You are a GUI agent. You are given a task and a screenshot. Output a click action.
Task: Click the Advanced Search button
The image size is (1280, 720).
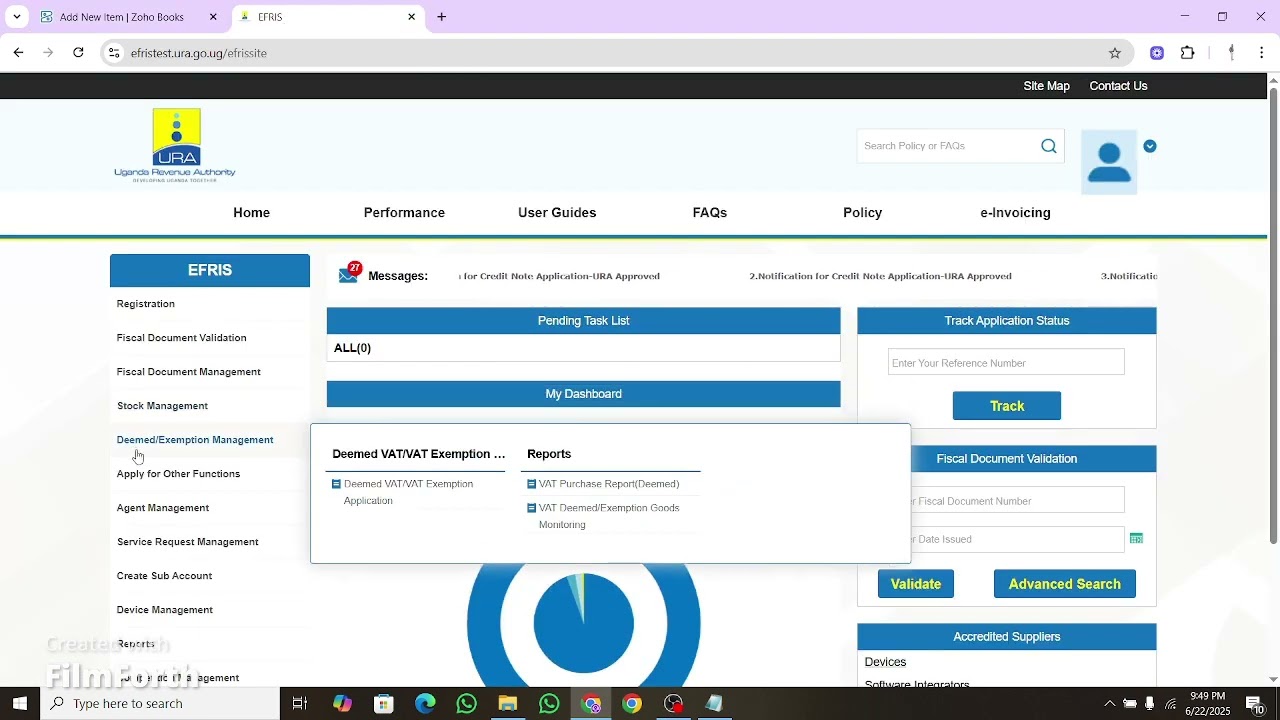tap(1065, 584)
